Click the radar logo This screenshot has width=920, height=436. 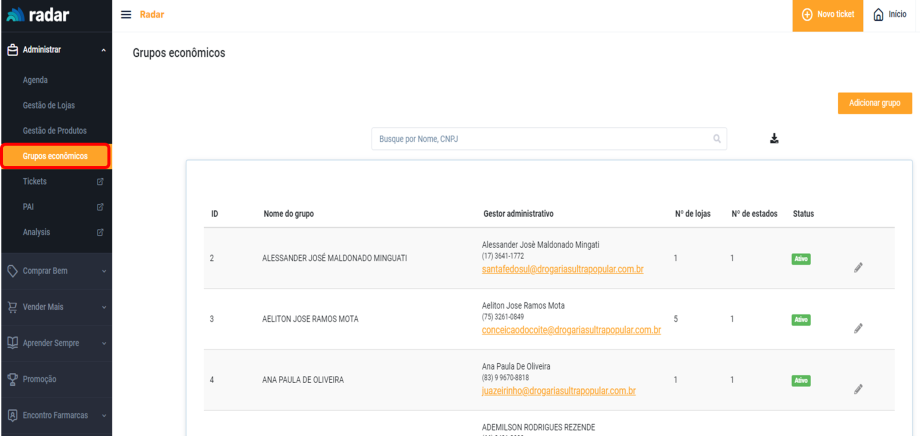(40, 15)
